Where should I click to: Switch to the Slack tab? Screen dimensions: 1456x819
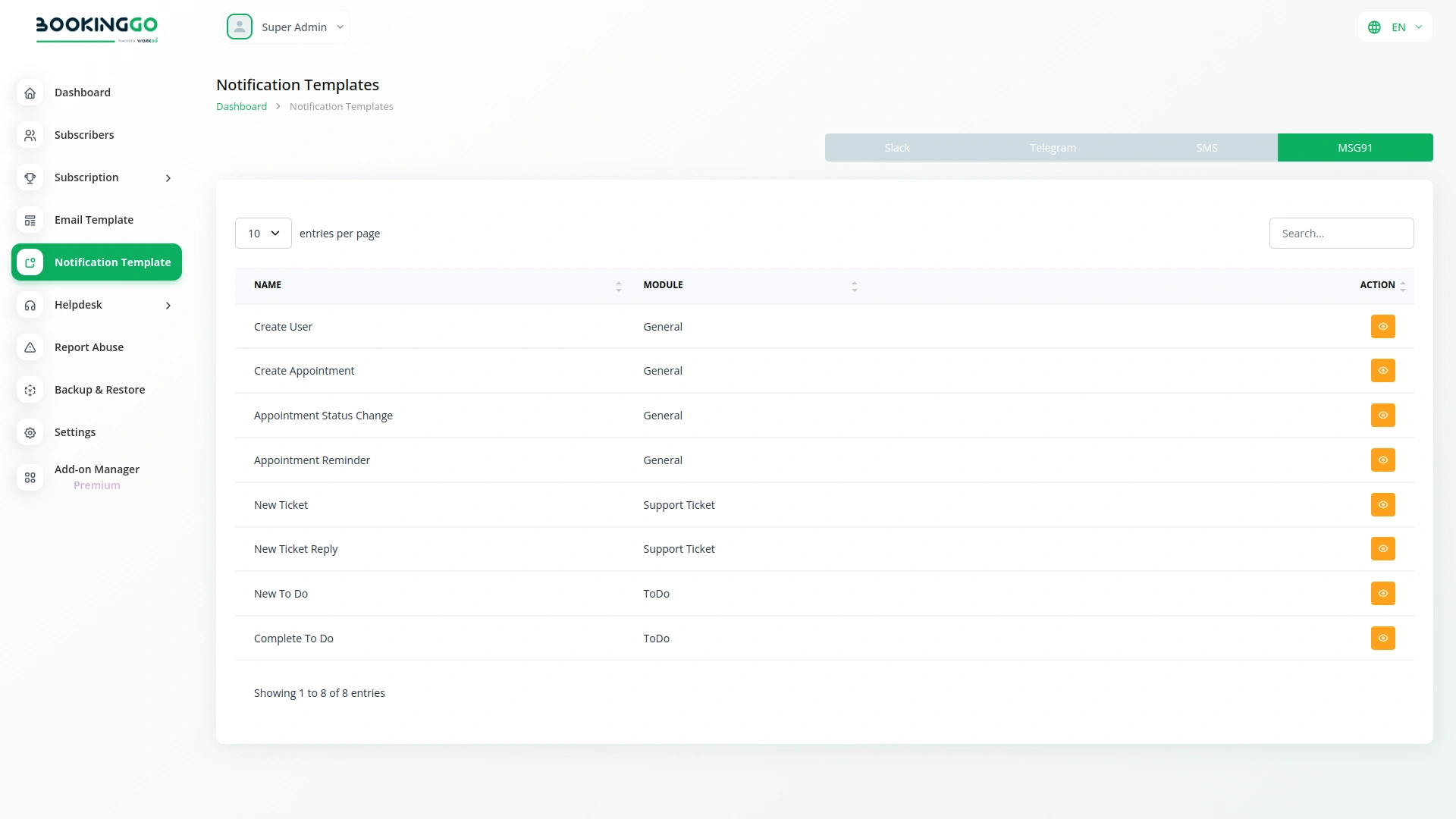click(x=896, y=148)
